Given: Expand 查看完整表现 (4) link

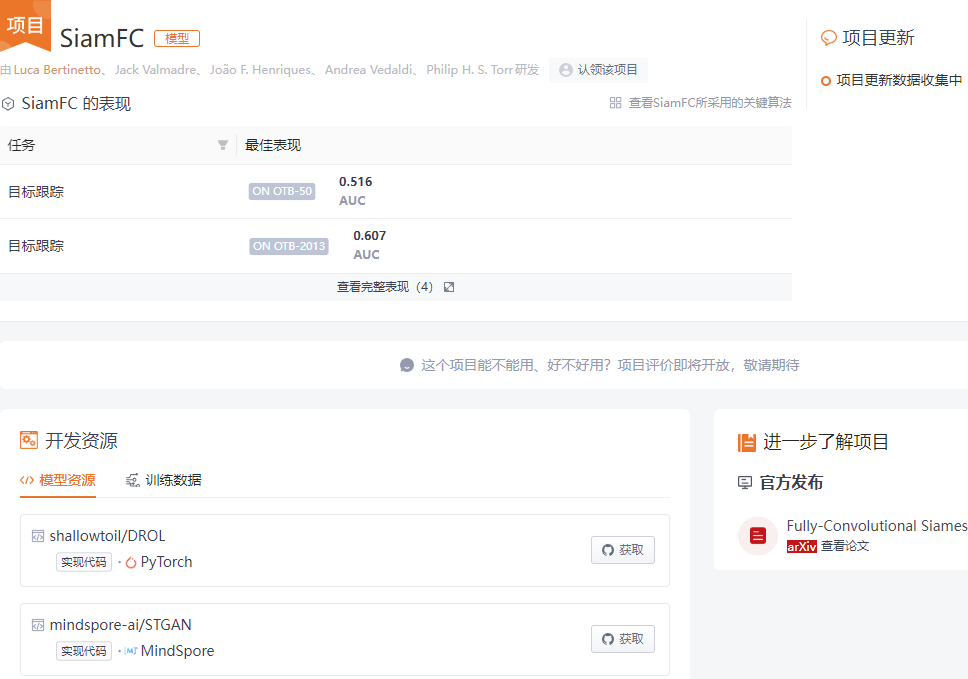Looking at the screenshot, I should (x=385, y=287).
